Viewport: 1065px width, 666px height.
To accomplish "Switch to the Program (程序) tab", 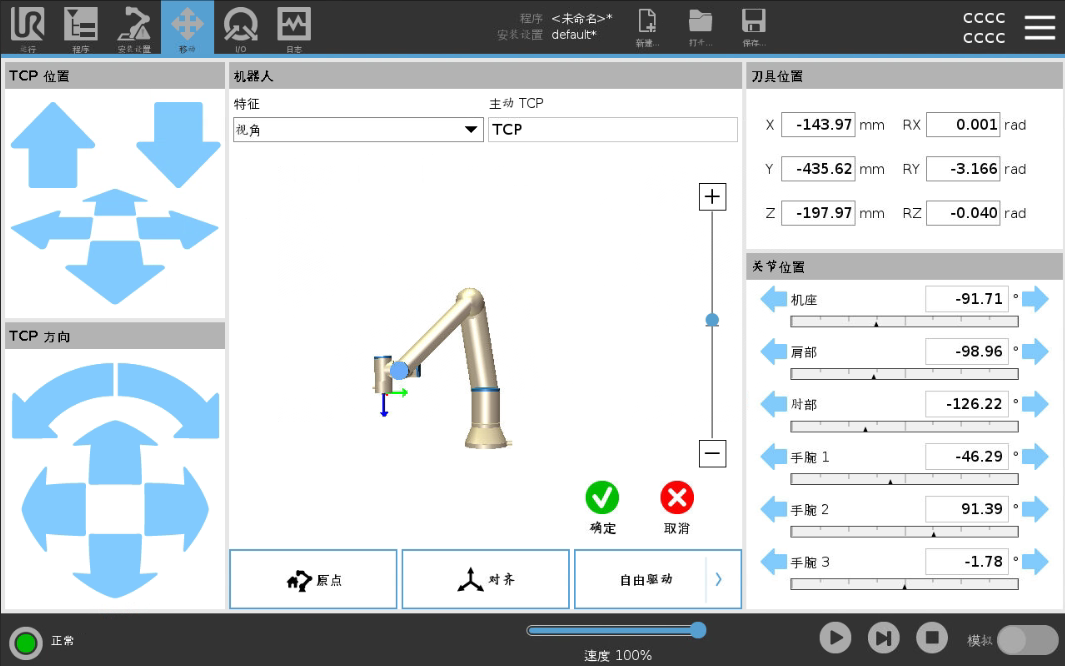I will click(x=80, y=27).
